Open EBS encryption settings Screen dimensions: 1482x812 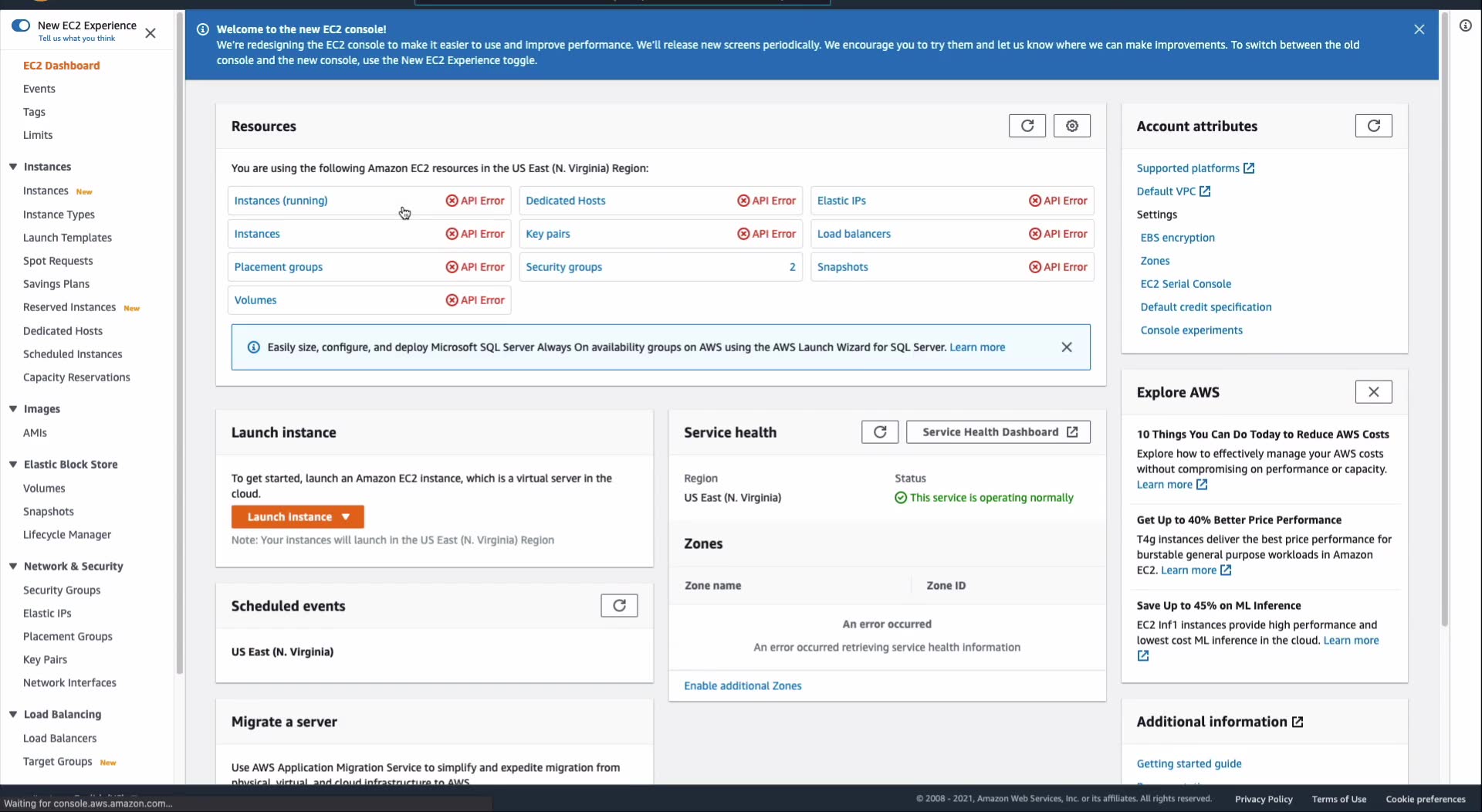coord(1178,238)
